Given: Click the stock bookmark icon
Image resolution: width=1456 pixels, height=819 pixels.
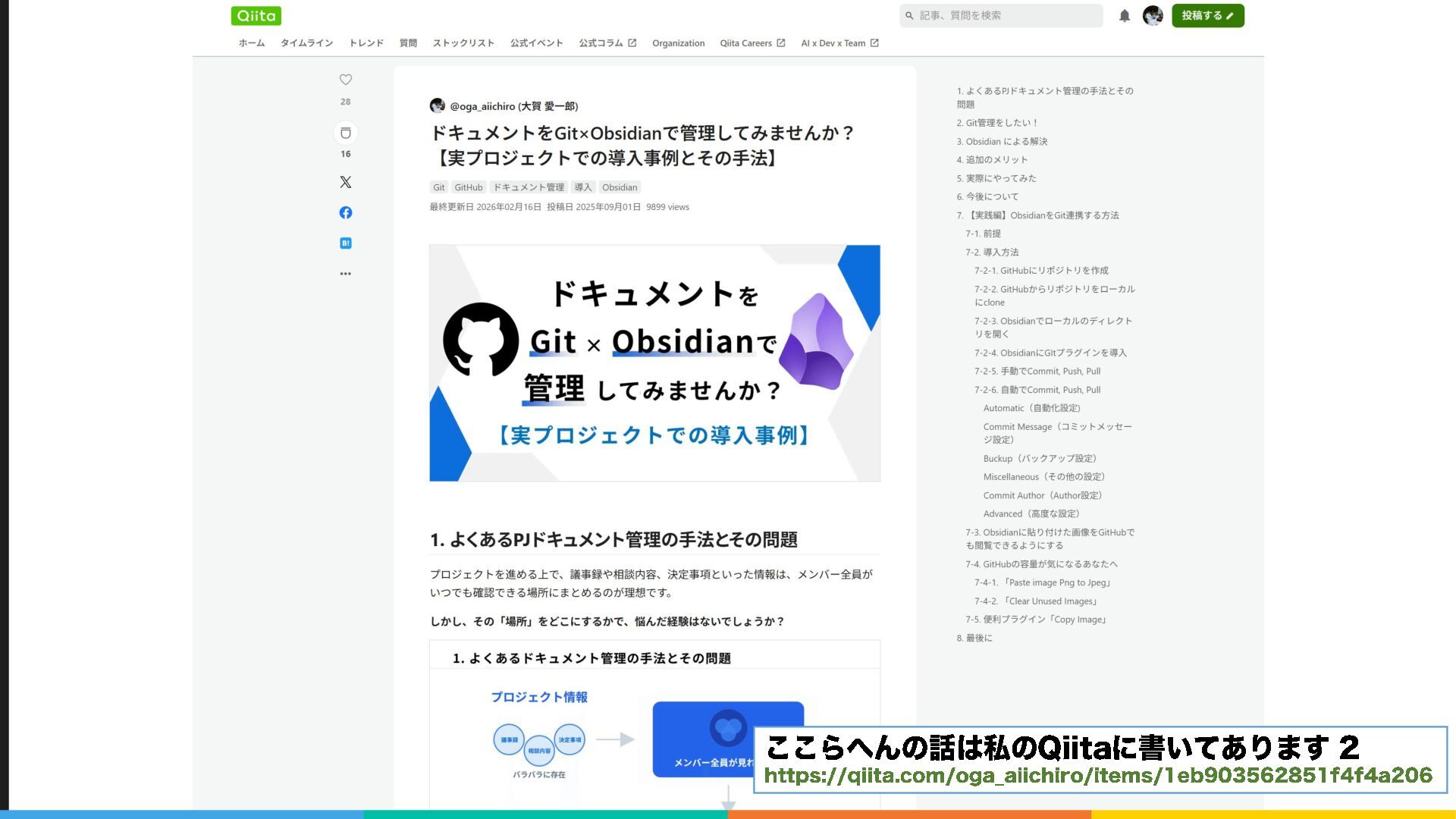Looking at the screenshot, I should (346, 133).
